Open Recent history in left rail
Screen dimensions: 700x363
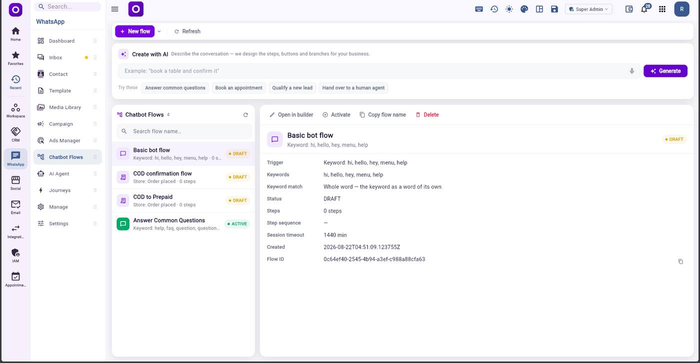15,82
